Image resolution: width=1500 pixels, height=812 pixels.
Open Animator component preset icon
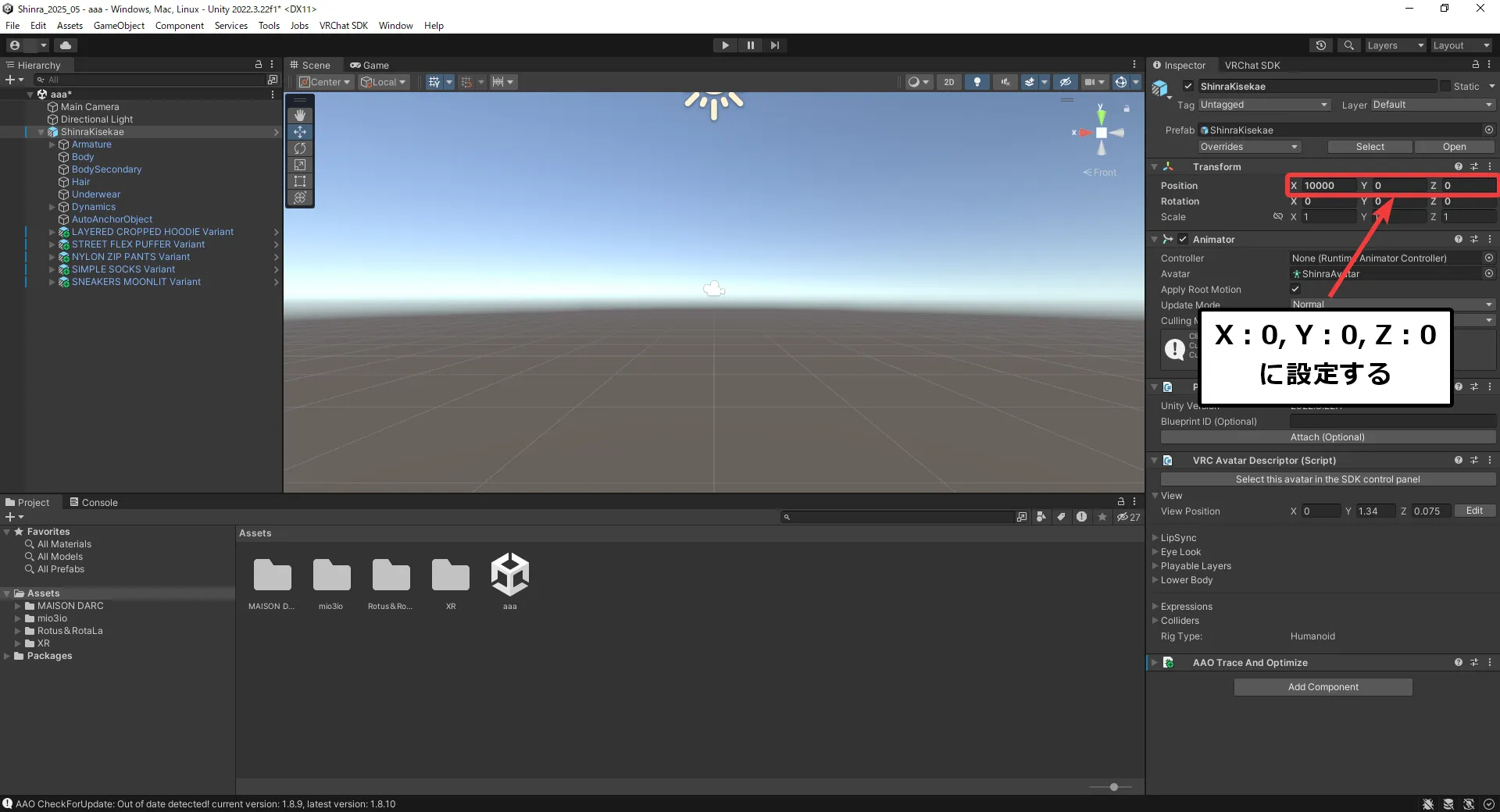1474,240
